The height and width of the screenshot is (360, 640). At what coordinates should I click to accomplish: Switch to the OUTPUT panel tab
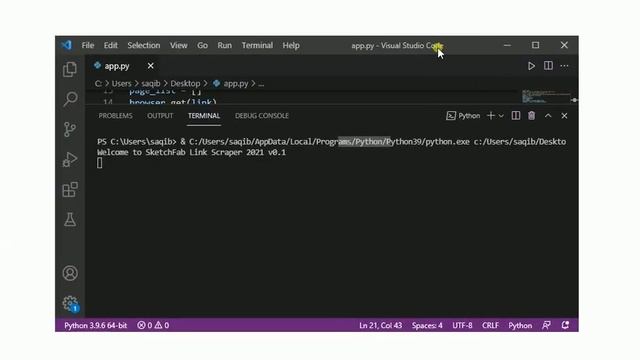(x=160, y=116)
